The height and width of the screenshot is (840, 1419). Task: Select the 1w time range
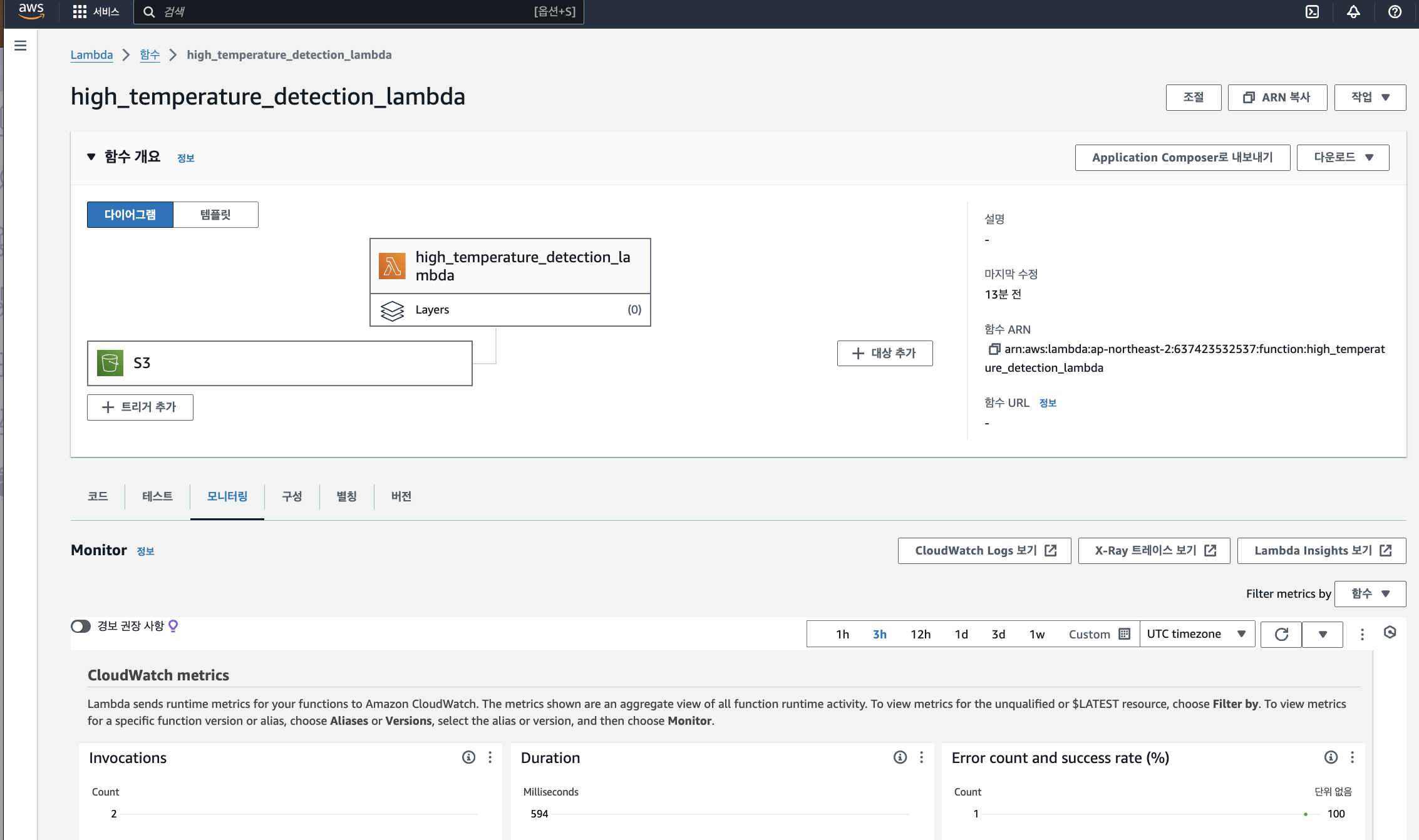[x=1037, y=635]
